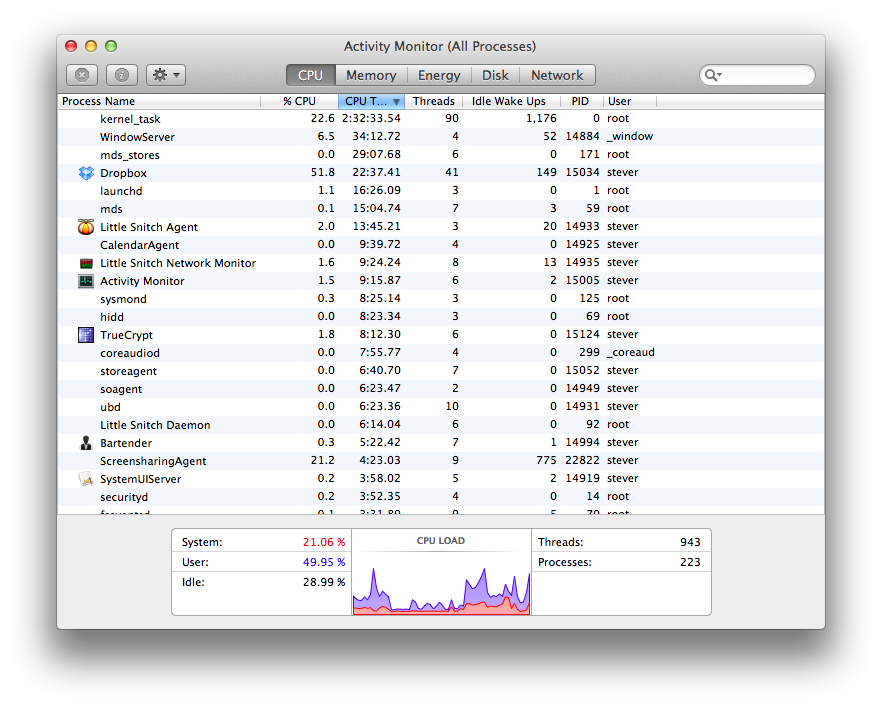Select the ScreensharingAgent process row
This screenshot has width=882, height=708.
(x=441, y=461)
